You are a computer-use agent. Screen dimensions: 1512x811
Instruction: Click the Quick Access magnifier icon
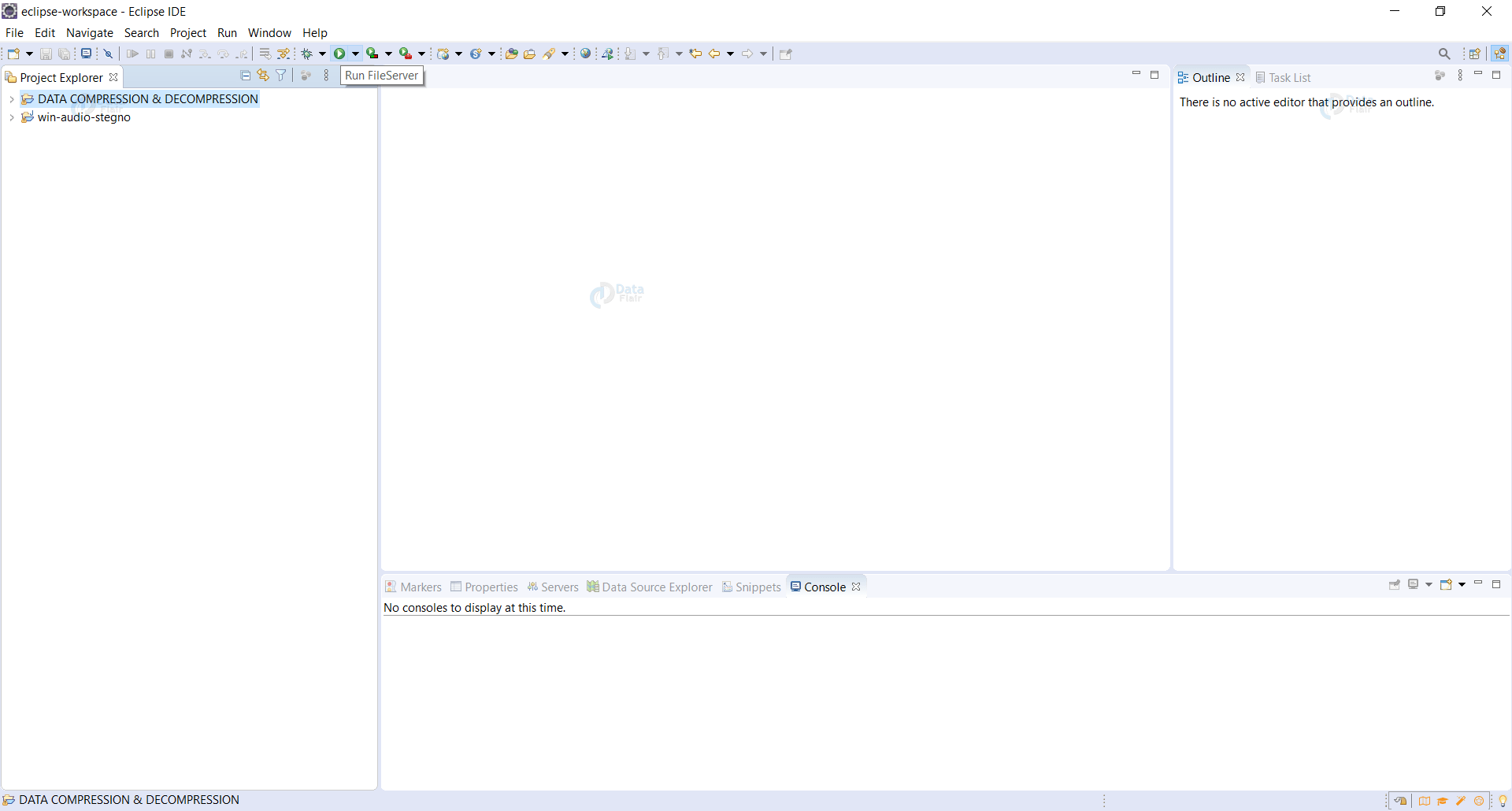point(1444,54)
